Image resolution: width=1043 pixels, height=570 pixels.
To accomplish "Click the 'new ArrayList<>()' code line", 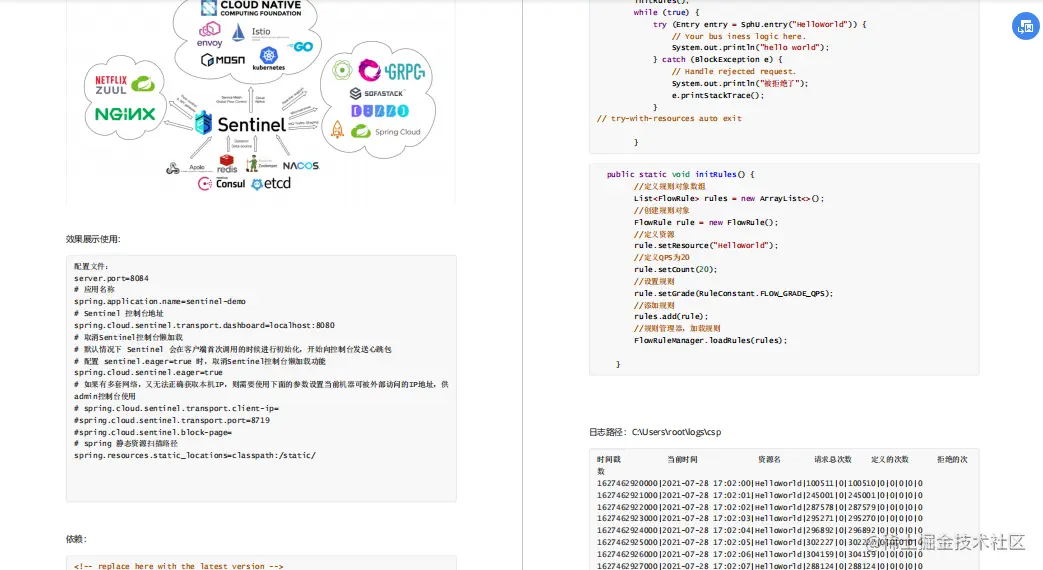I will pyautogui.click(x=728, y=198).
